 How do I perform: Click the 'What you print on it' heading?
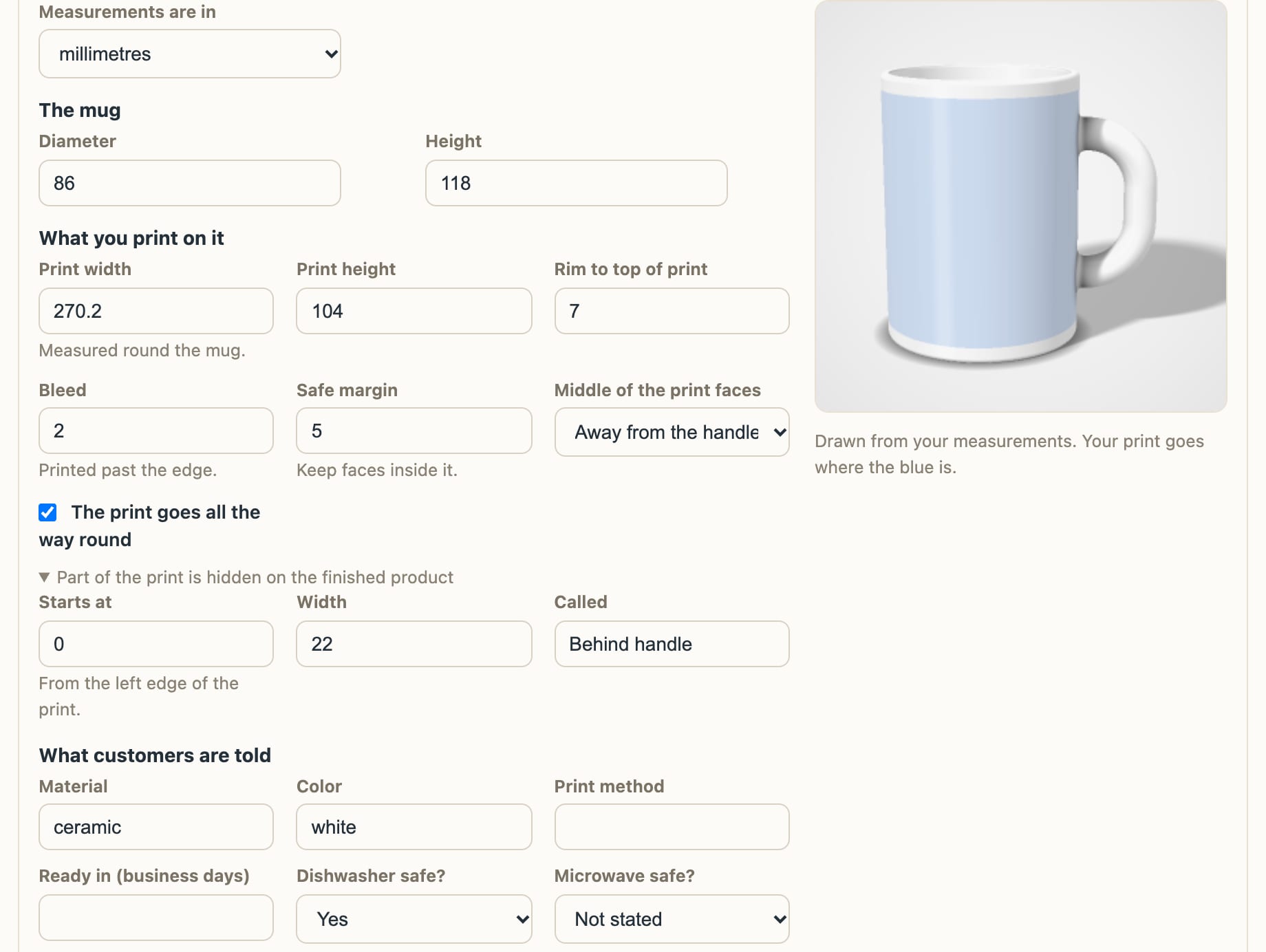tap(131, 238)
